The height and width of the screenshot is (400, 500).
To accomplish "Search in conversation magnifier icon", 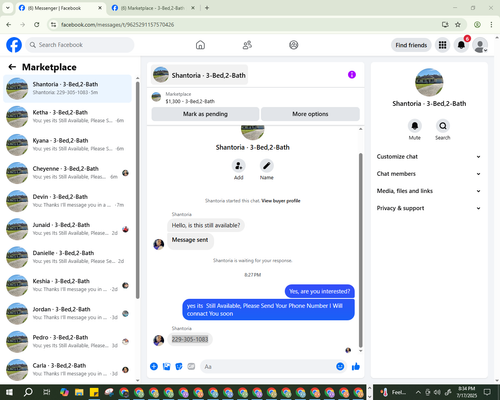I will pos(443,126).
